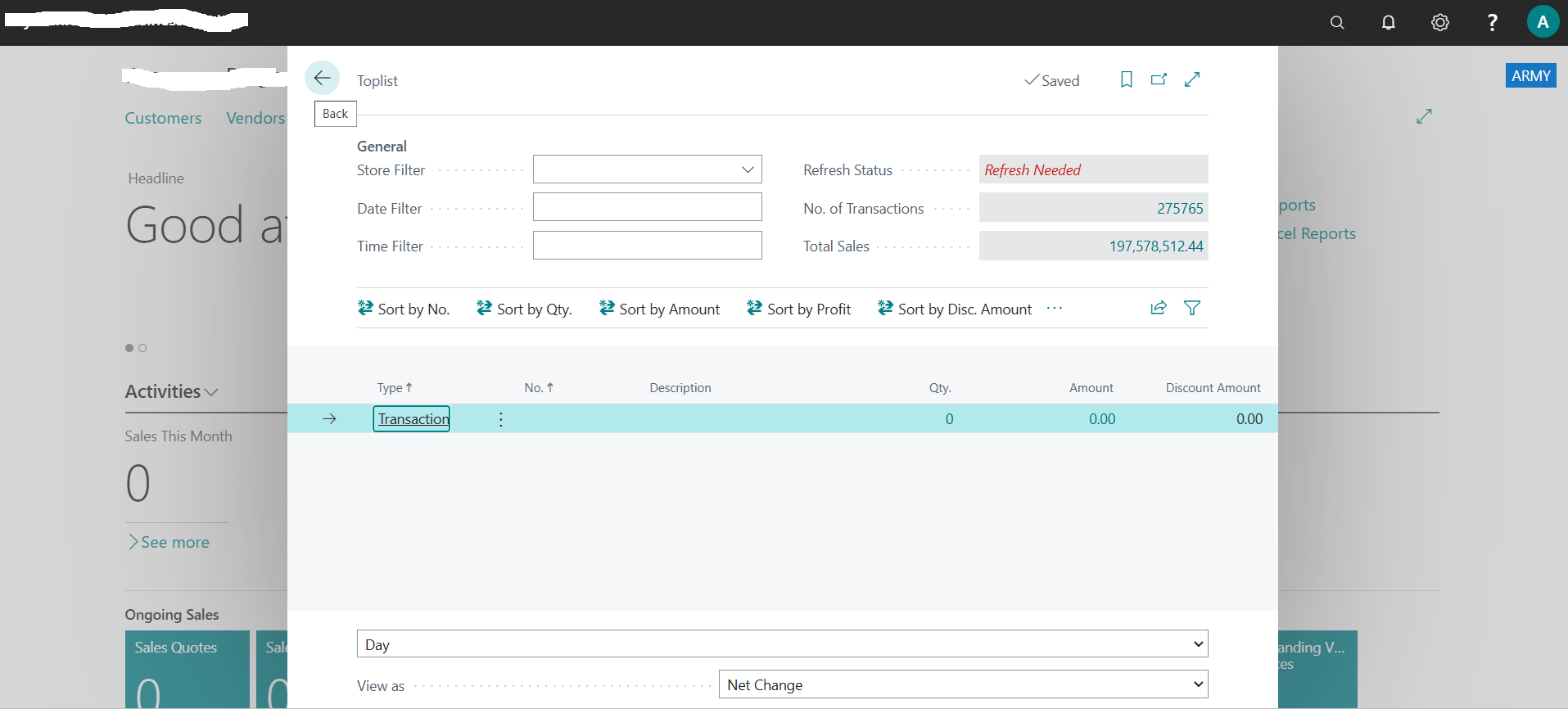Image resolution: width=1568 pixels, height=709 pixels.
Task: Click the Qty. cell showing 0
Action: coord(949,419)
